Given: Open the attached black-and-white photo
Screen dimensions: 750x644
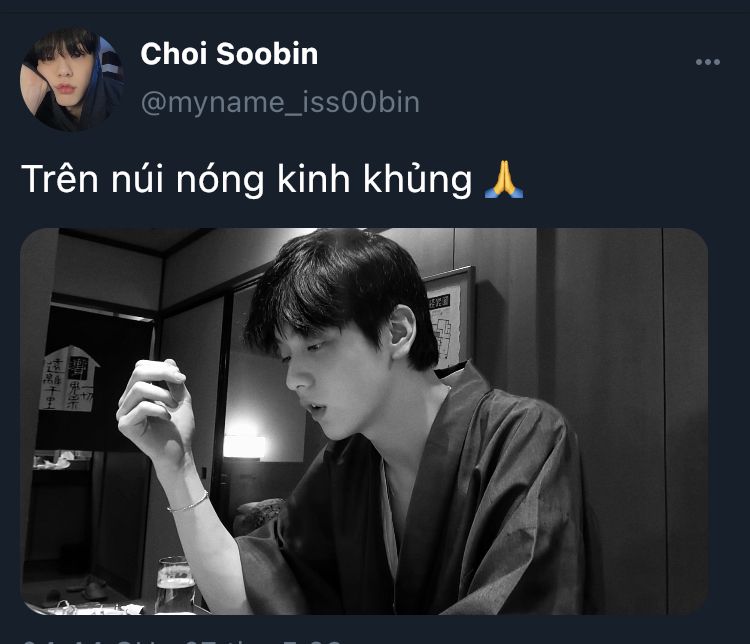Looking at the screenshot, I should 364,421.
